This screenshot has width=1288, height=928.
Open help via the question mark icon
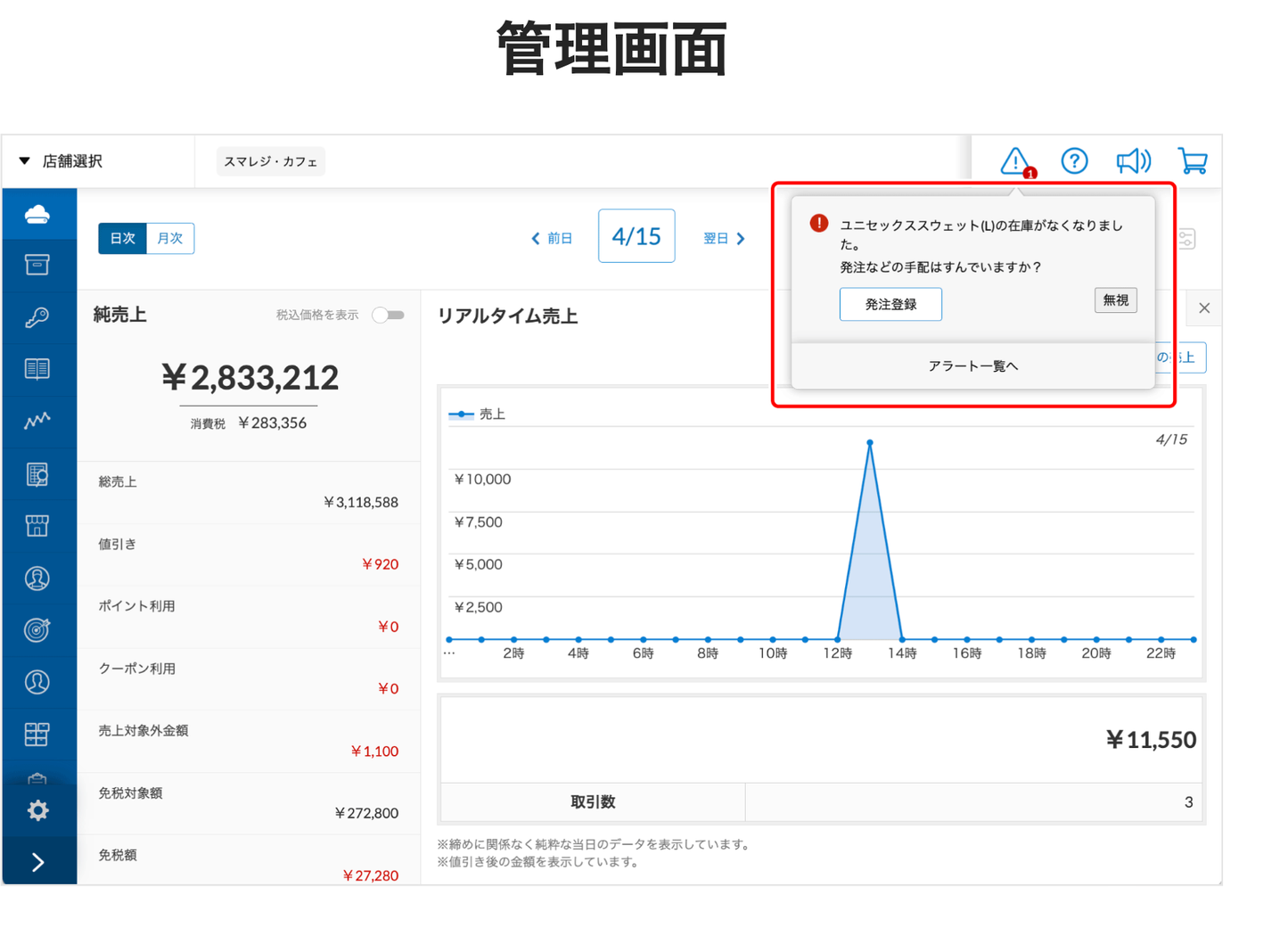1074,161
